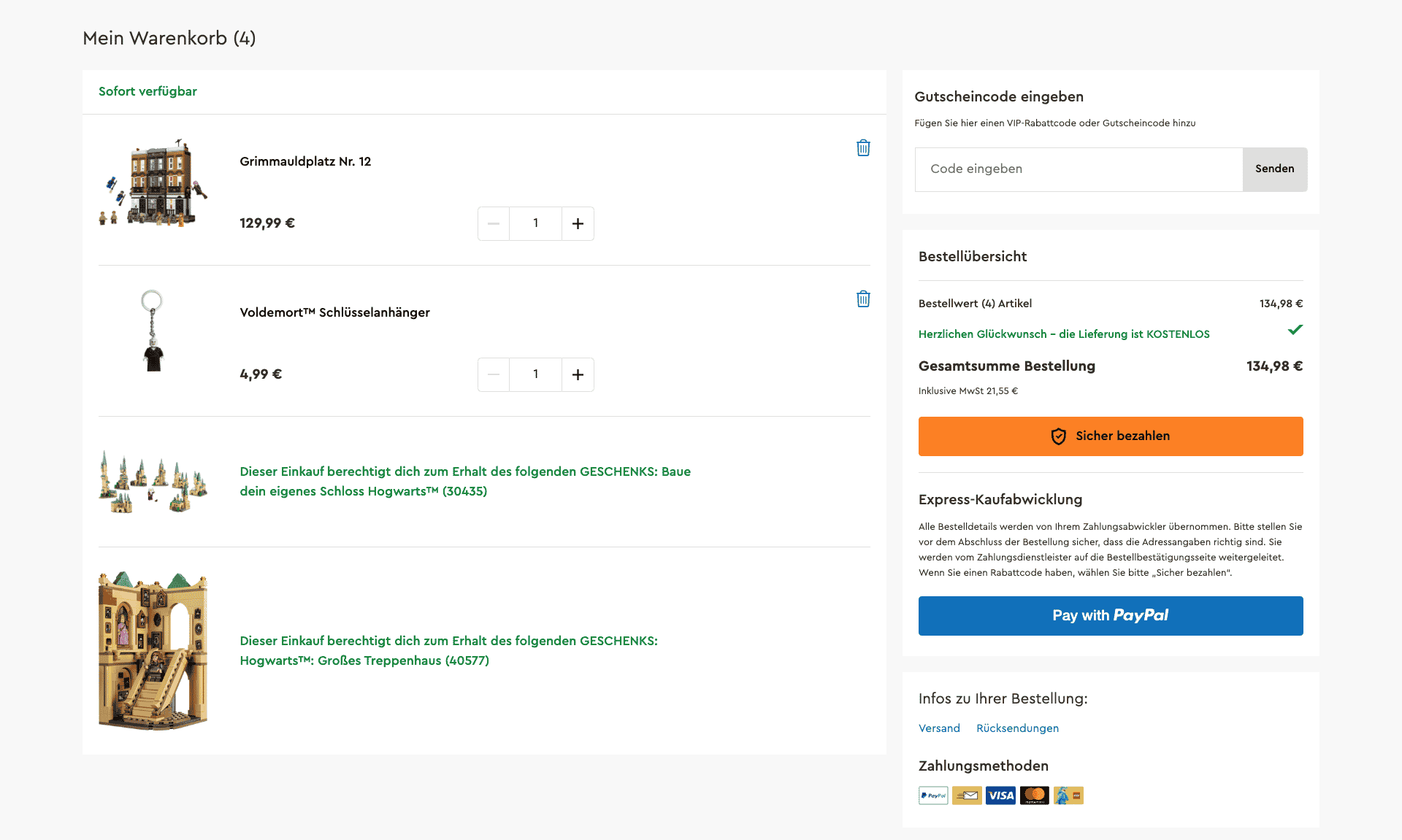Click the free delivery congratulation message
1402x840 pixels.
(1064, 334)
